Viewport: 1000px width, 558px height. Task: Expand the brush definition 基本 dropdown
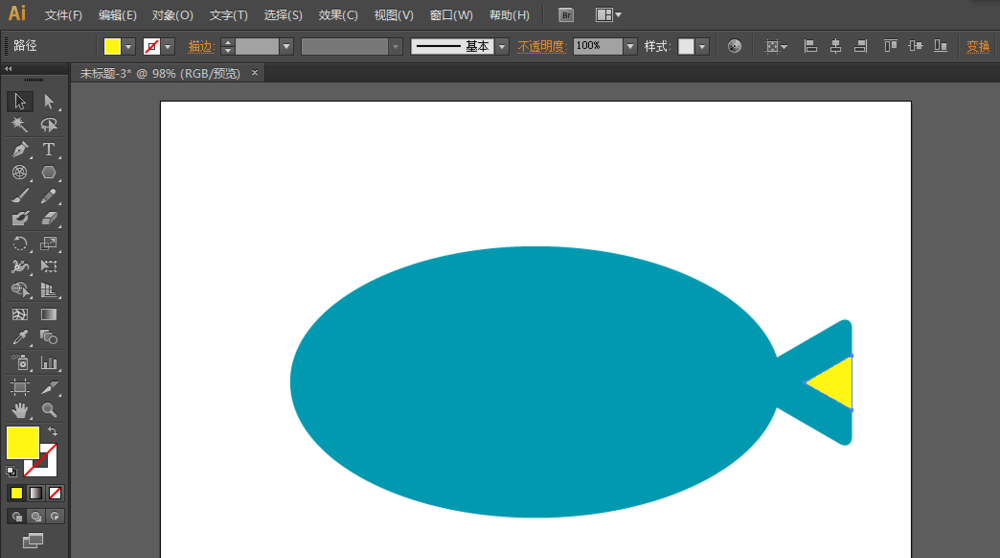(502, 46)
